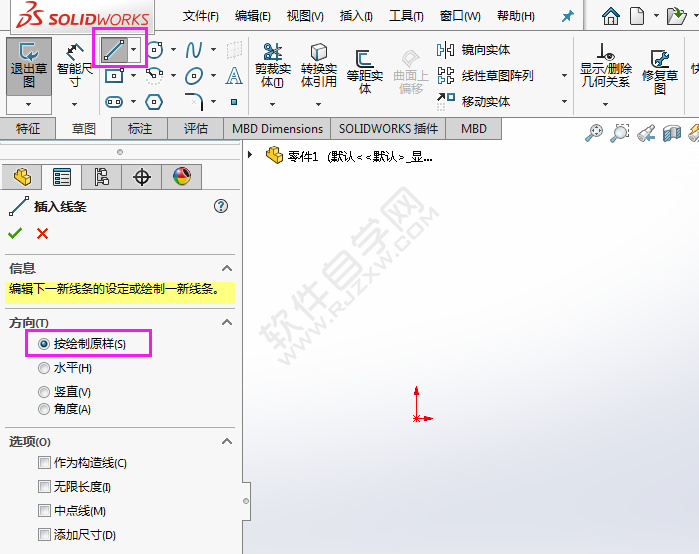This screenshot has width=699, height=554.
Task: Confirm line with green checkmark
Action: (15, 233)
